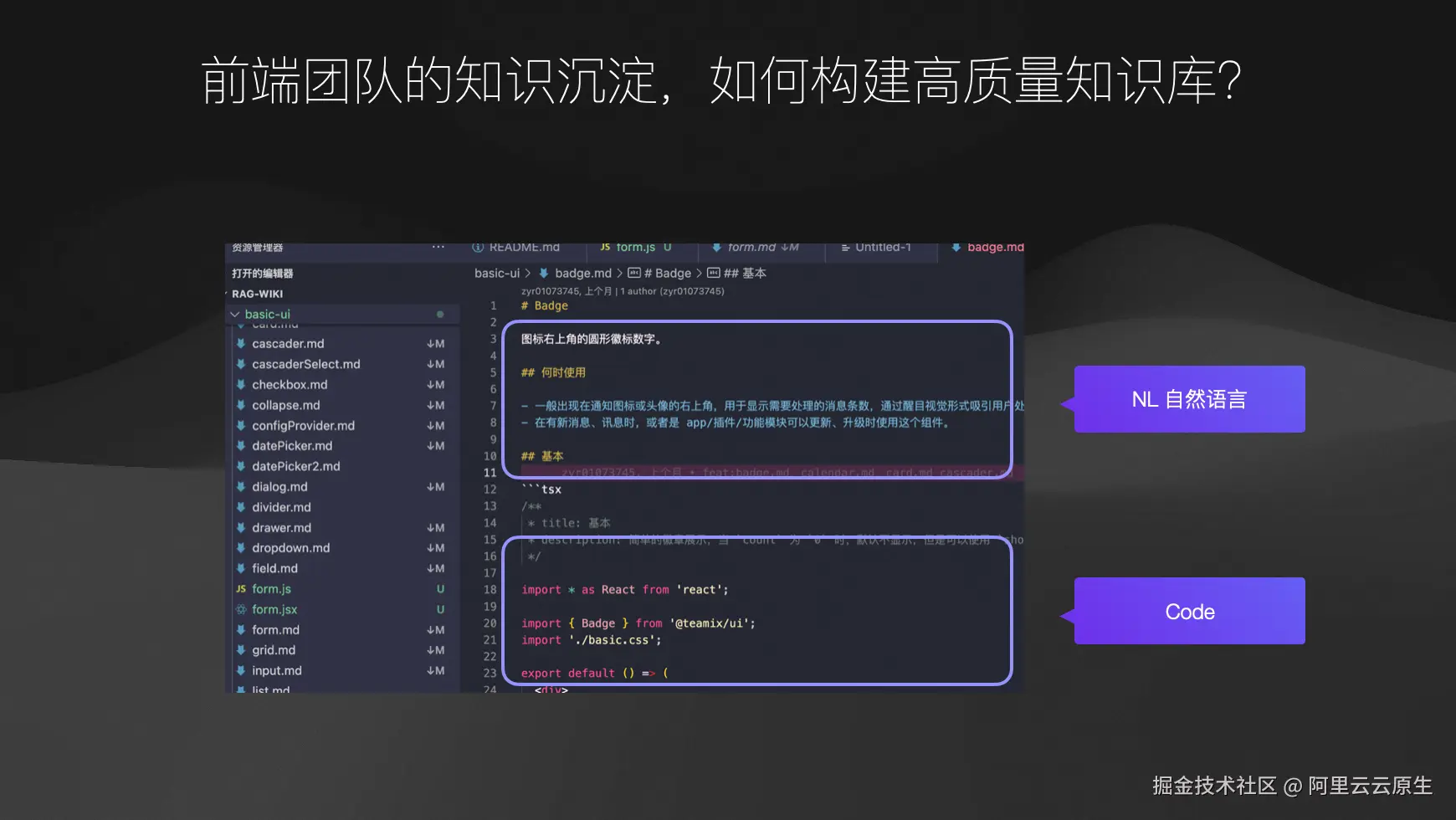Click the file icon of badge.md breadcrumb

pos(544,273)
